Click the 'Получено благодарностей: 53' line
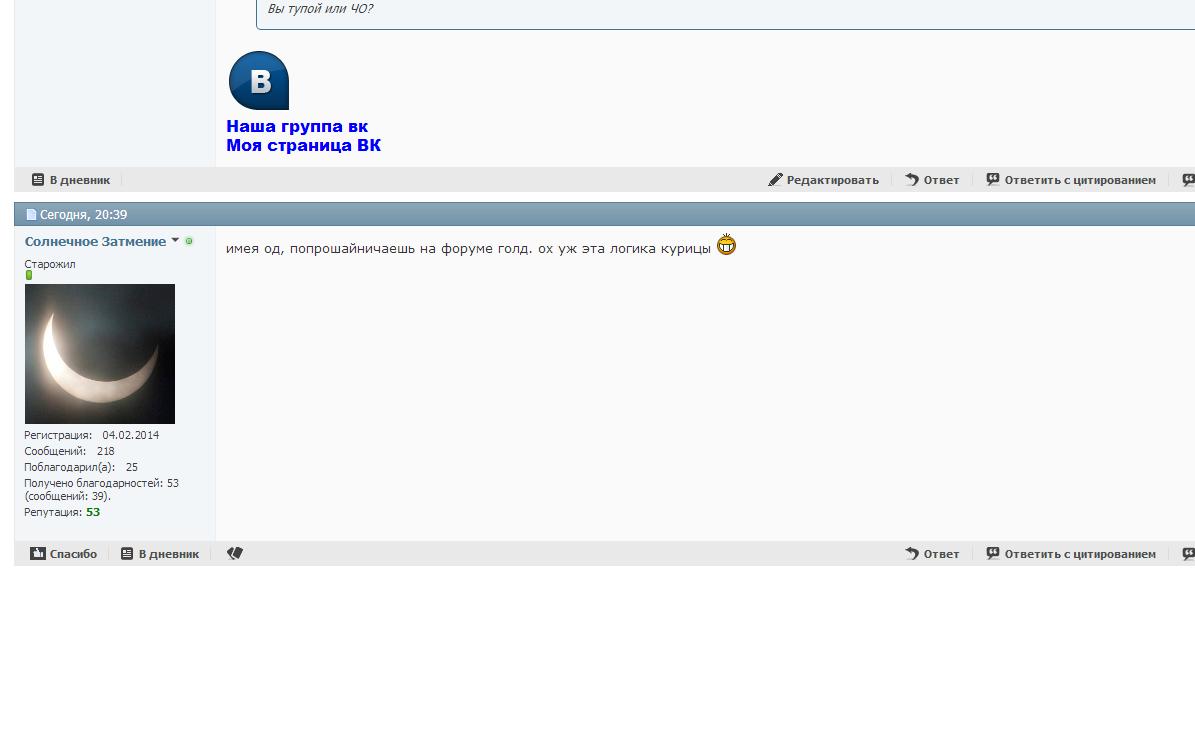This screenshot has height=740, width=1195. tap(101, 483)
